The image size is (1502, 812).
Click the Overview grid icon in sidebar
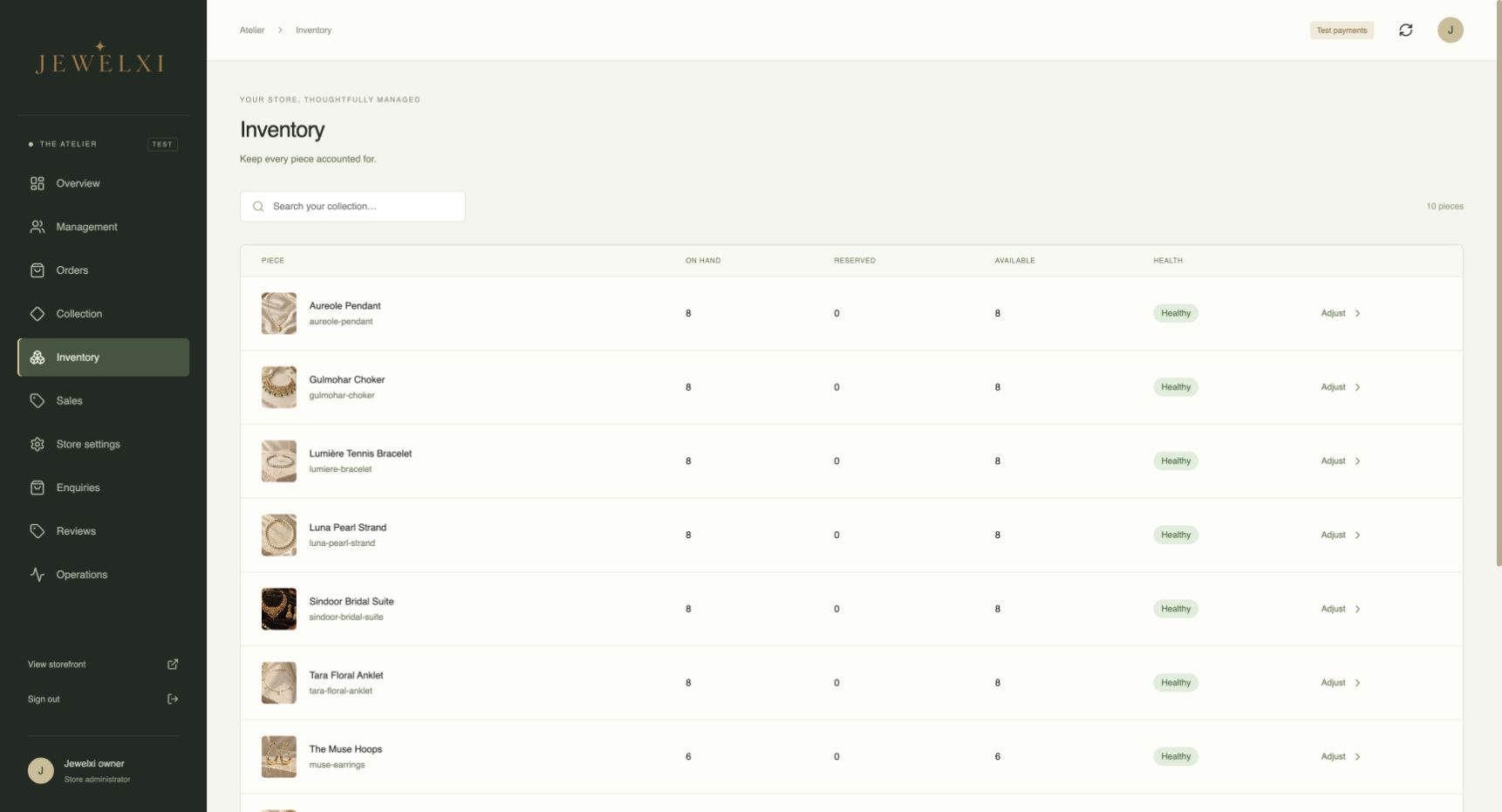38,183
